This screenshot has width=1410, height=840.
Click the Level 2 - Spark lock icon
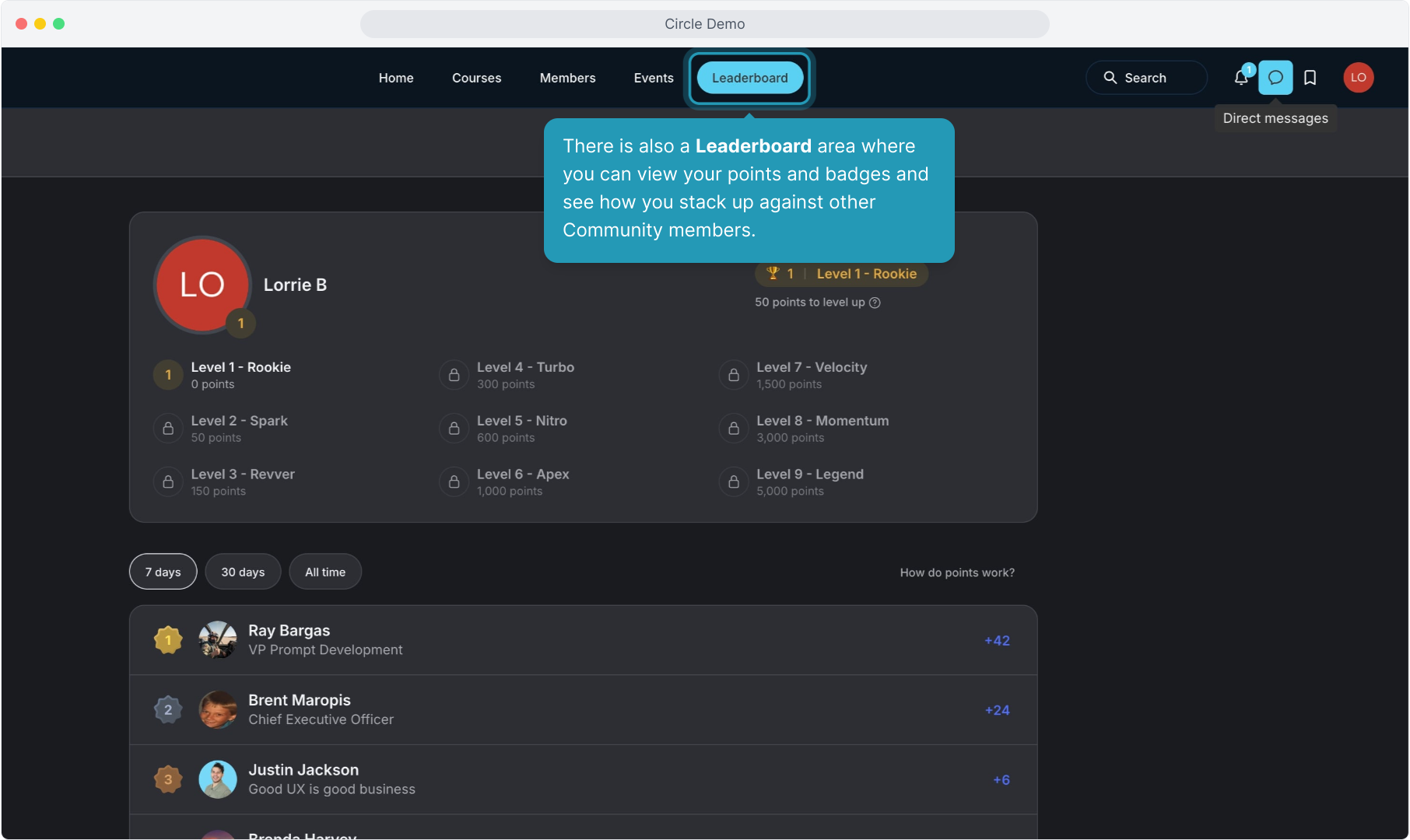[168, 429]
